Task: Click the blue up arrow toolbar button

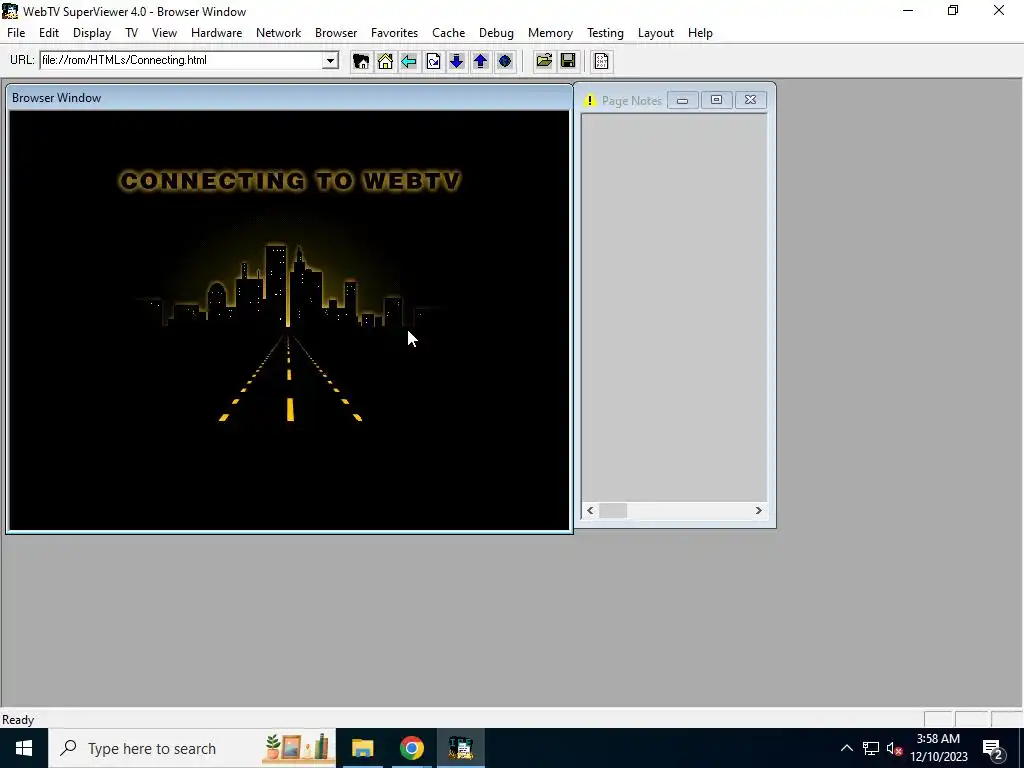Action: 481,61
